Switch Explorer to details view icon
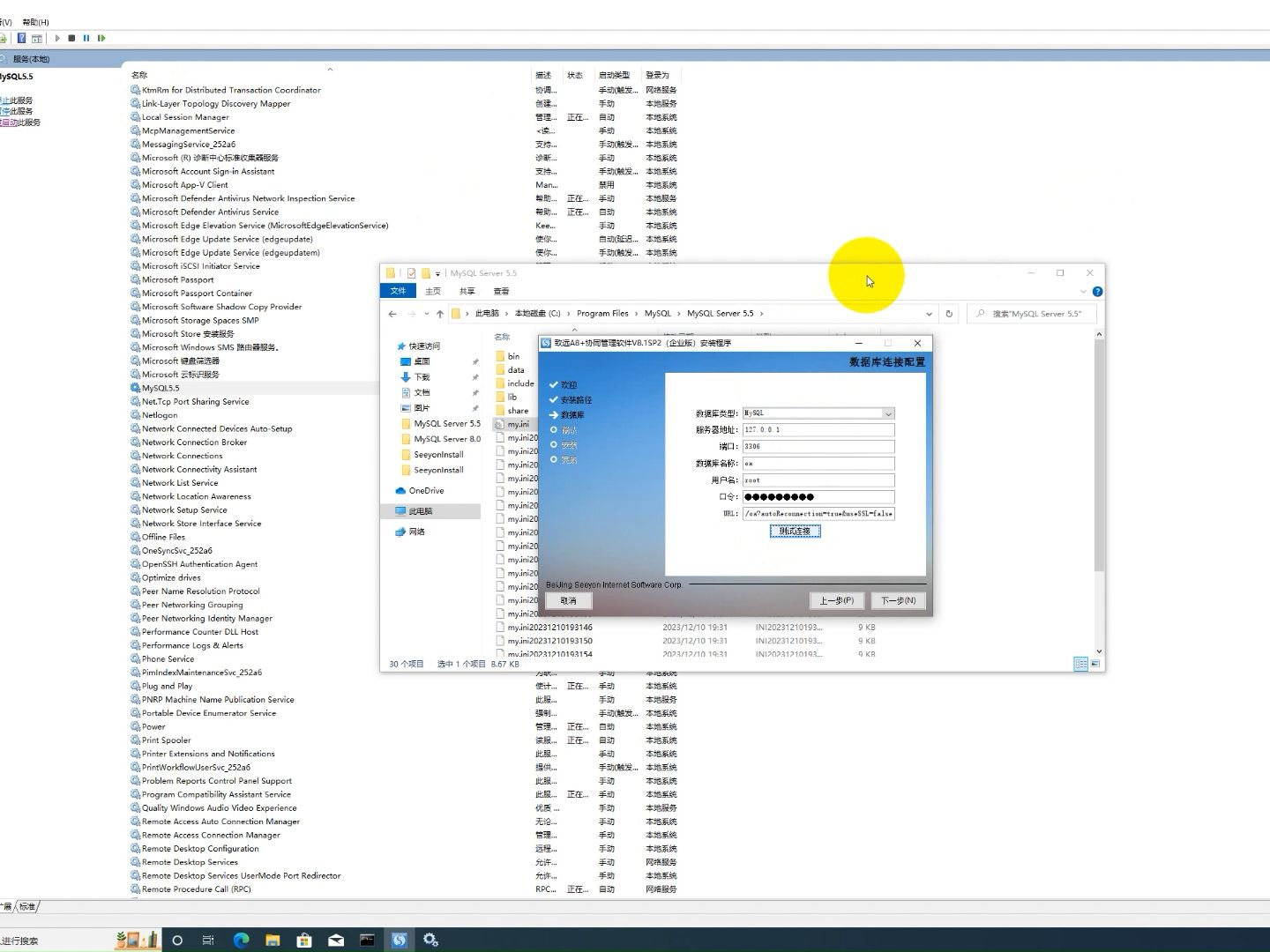The image size is (1270, 952). [x=1080, y=664]
